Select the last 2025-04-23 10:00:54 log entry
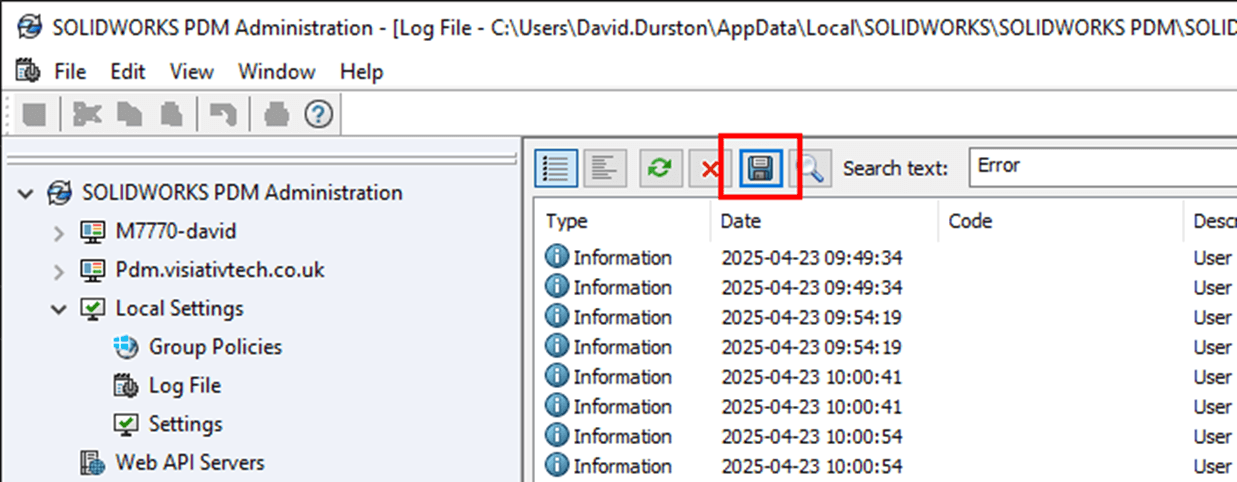 tap(888, 466)
